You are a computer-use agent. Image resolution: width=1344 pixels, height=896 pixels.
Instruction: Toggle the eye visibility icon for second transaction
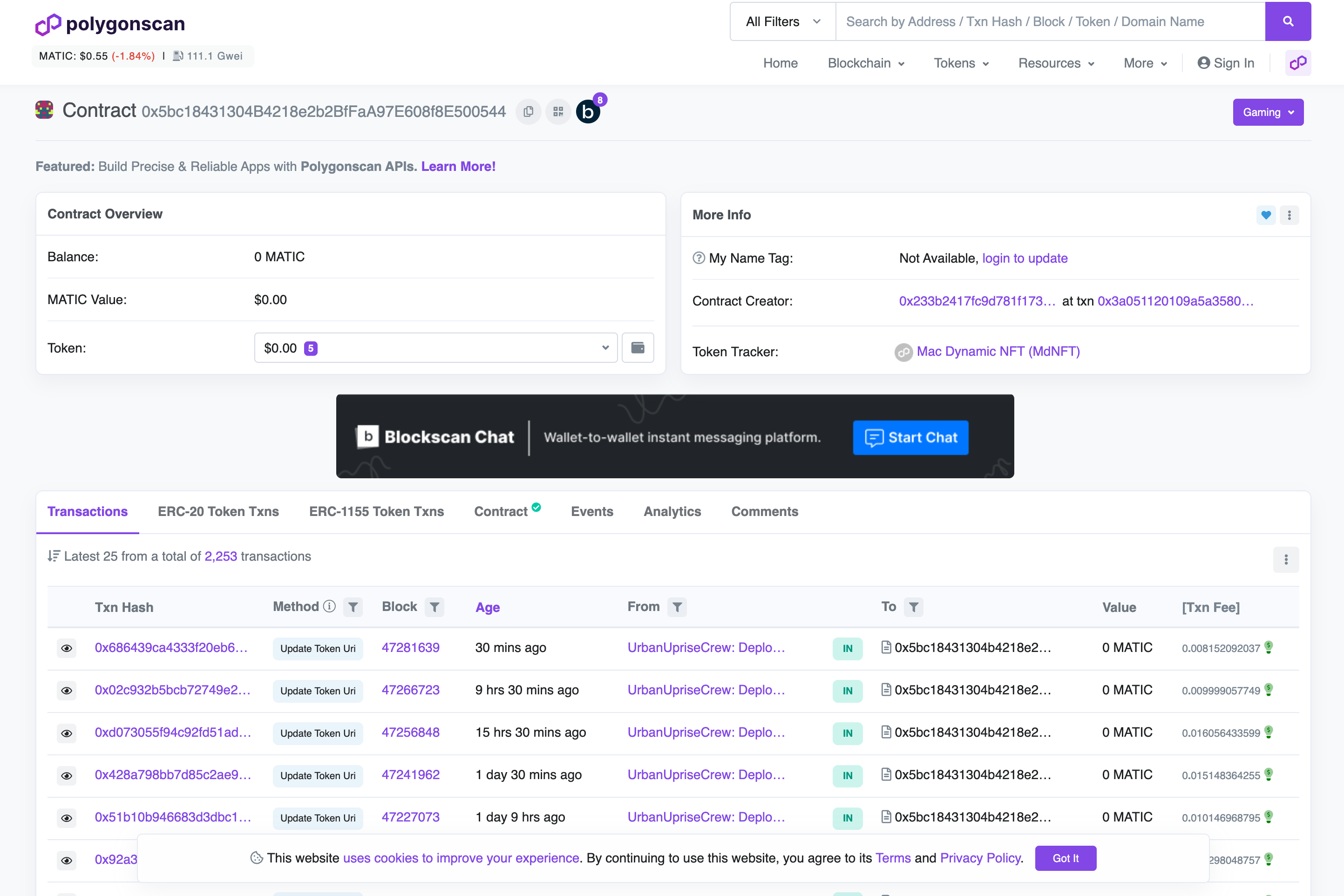(x=65, y=690)
